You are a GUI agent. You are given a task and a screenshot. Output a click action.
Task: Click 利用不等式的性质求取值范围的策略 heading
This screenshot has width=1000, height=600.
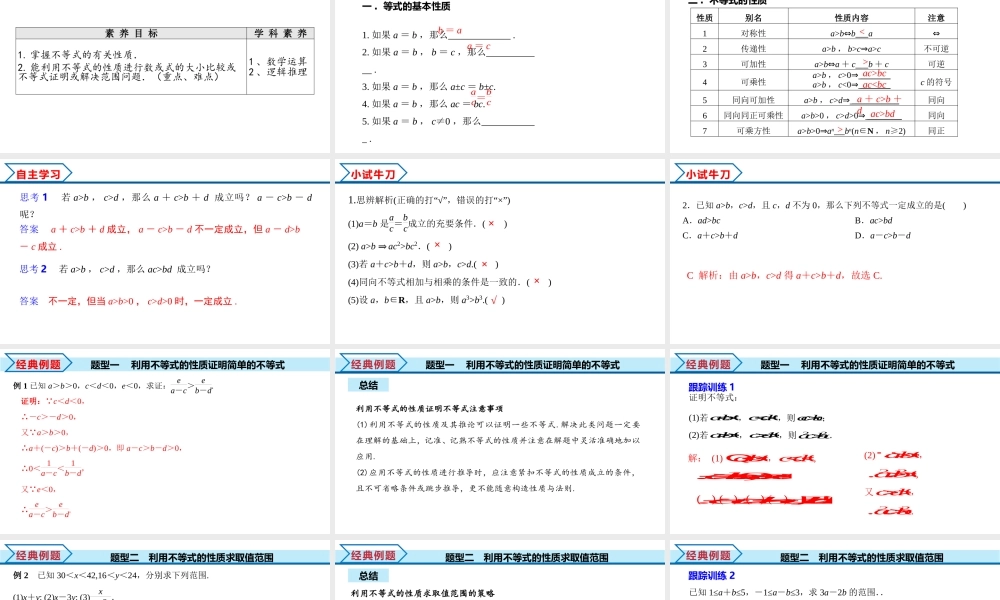point(423,593)
